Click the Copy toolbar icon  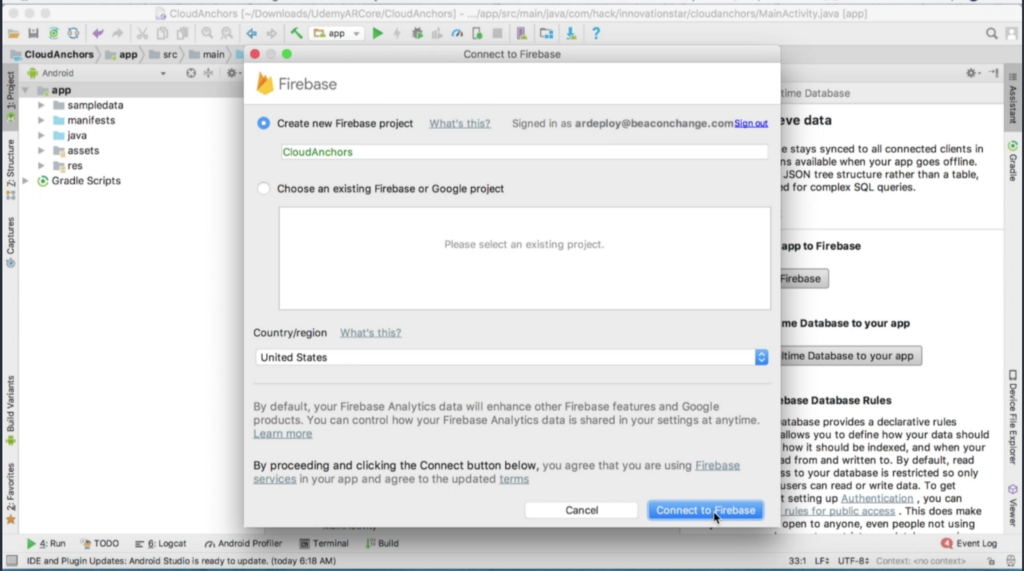(162, 33)
